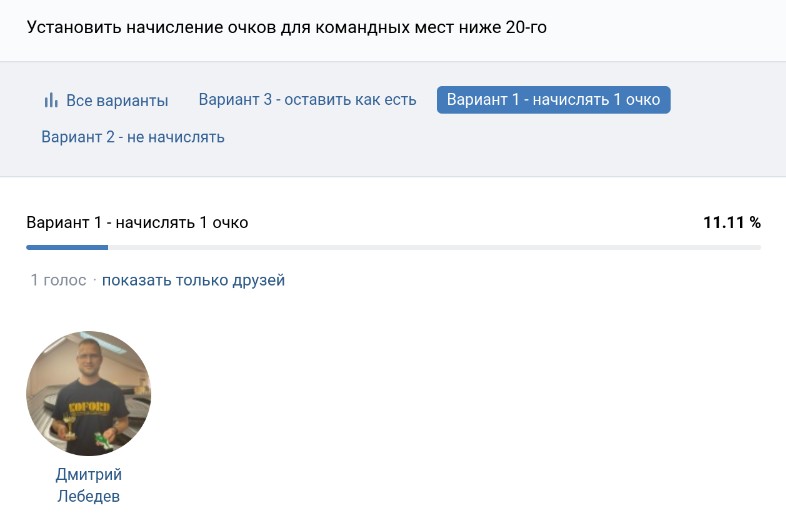Switch to the "Все варианты" tab
Screen dimensions: 786x521
[x=117, y=101]
